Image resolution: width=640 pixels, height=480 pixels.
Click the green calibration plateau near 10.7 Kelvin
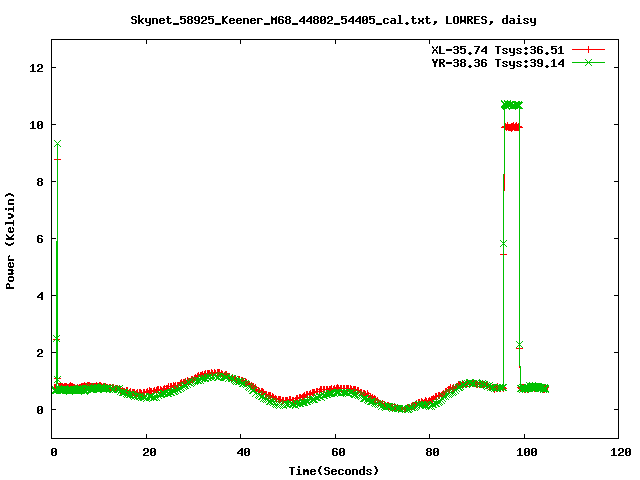tap(512, 105)
